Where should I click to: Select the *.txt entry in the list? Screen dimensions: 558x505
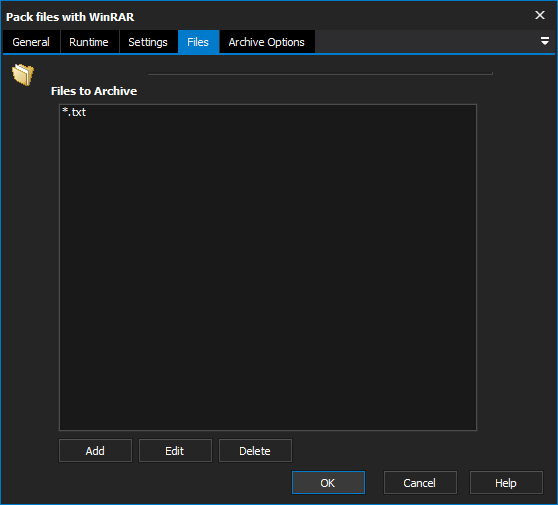point(74,112)
